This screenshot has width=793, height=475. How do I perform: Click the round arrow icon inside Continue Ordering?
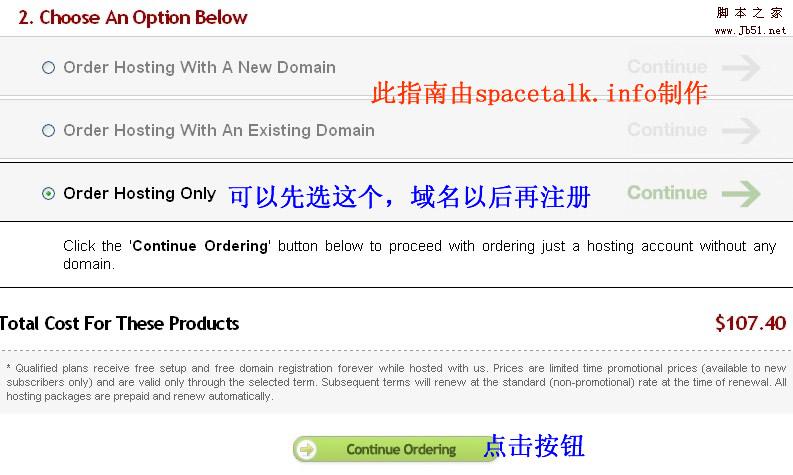[x=306, y=449]
